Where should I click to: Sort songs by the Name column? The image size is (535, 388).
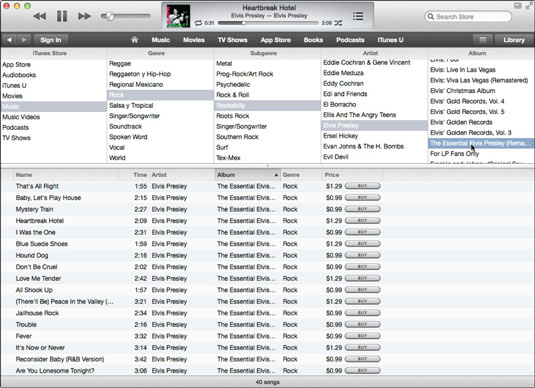click(66, 175)
